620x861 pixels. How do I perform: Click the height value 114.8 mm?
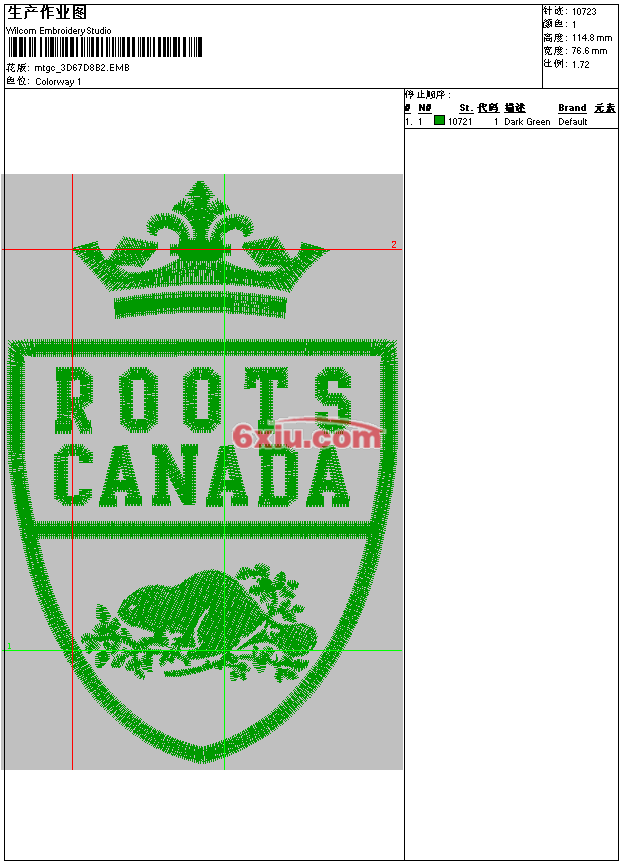tap(592, 38)
